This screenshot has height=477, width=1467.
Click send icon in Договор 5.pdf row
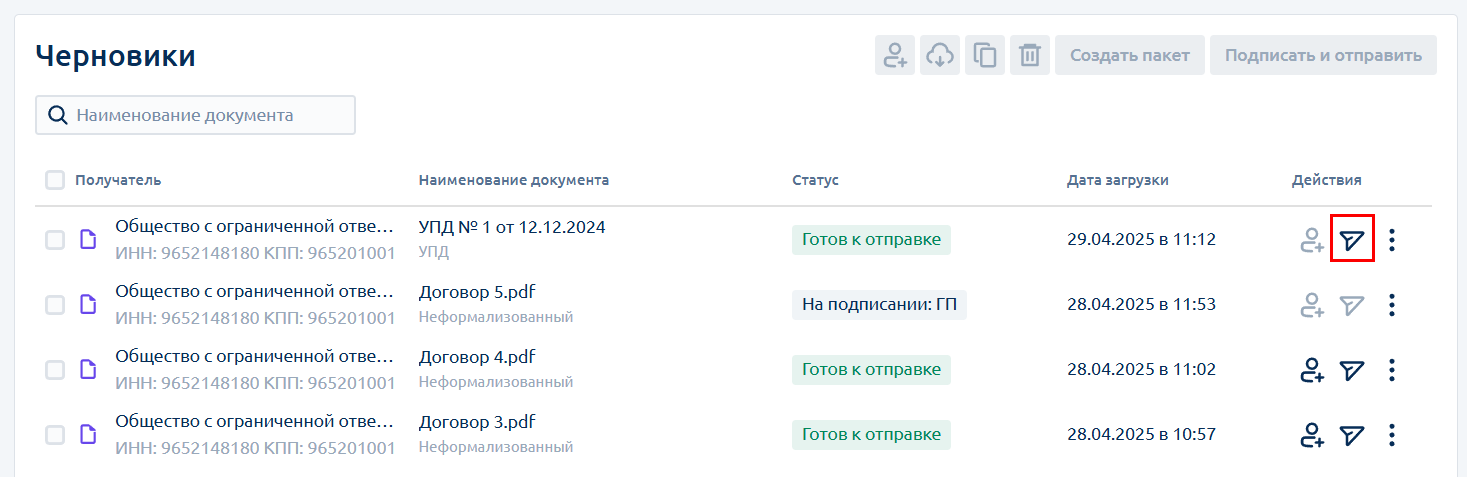click(x=1352, y=305)
